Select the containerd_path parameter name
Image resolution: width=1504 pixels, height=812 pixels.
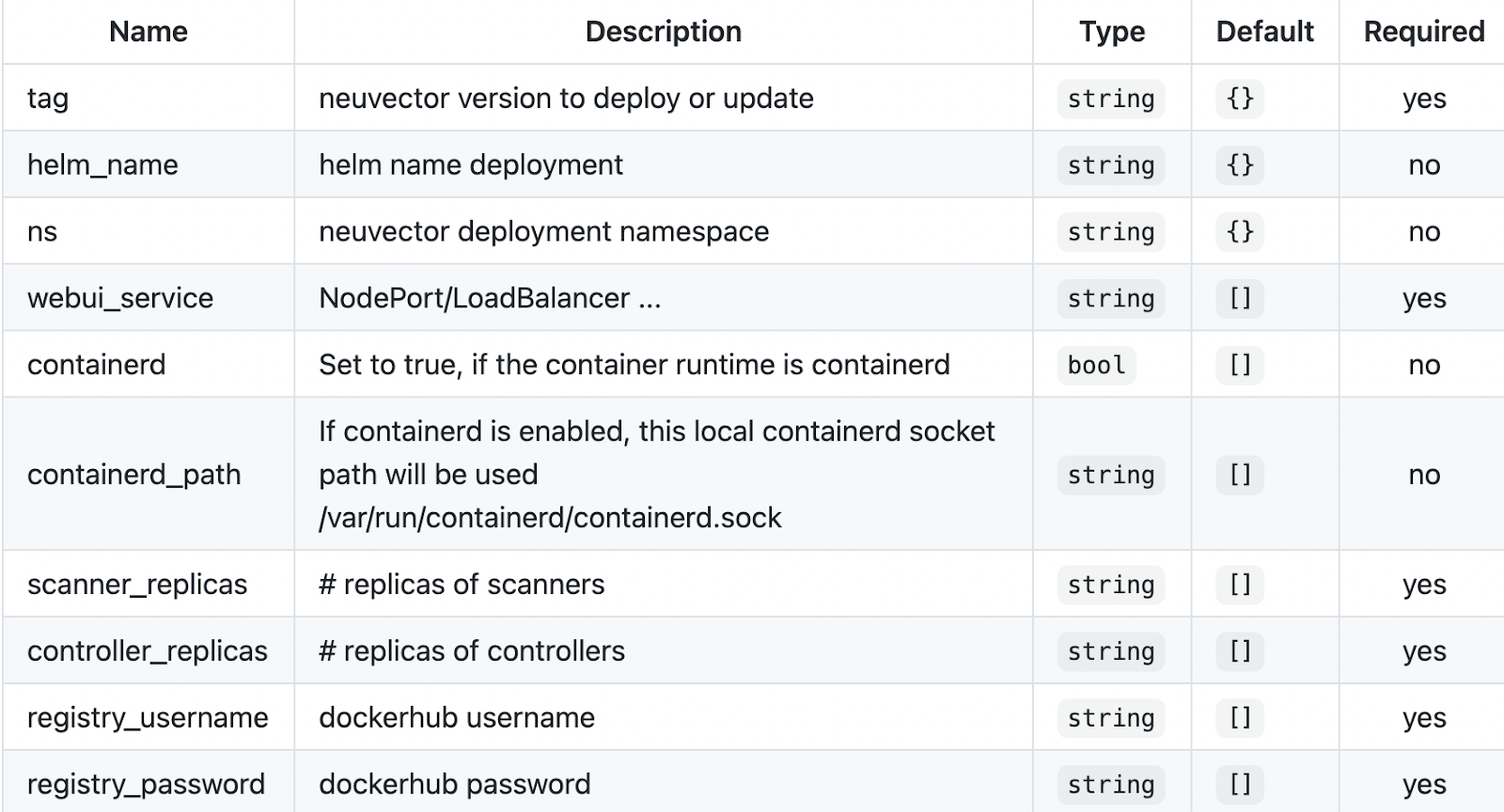click(134, 475)
